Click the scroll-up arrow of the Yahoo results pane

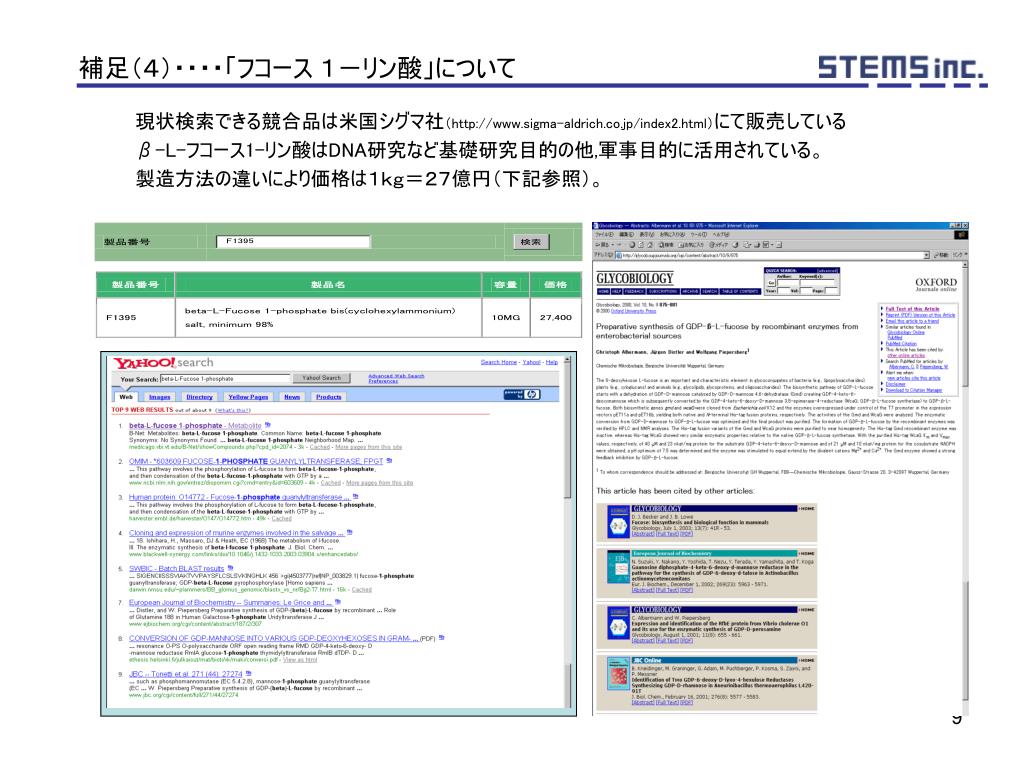[567, 359]
